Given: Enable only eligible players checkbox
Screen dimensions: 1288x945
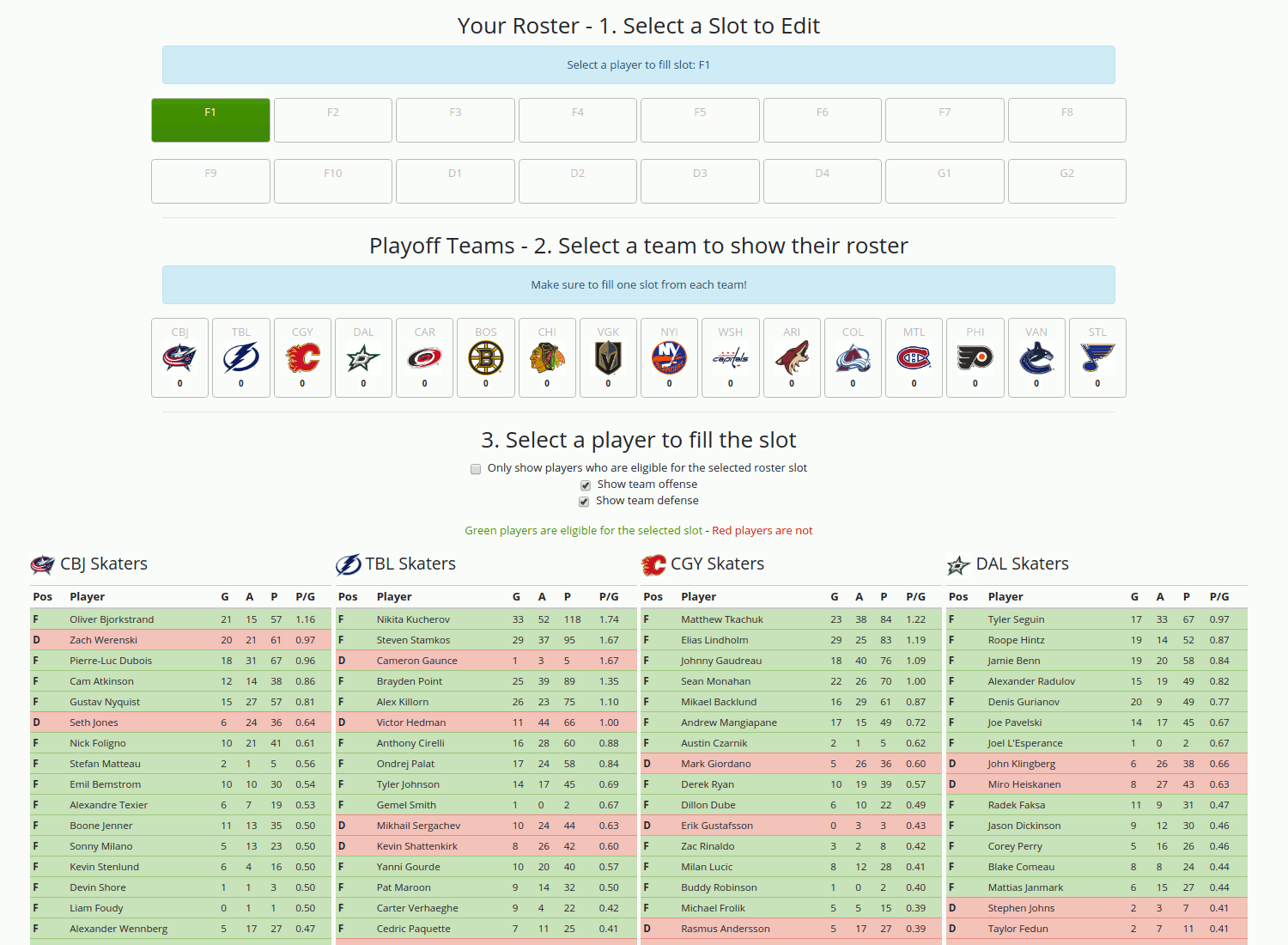Looking at the screenshot, I should (476, 469).
